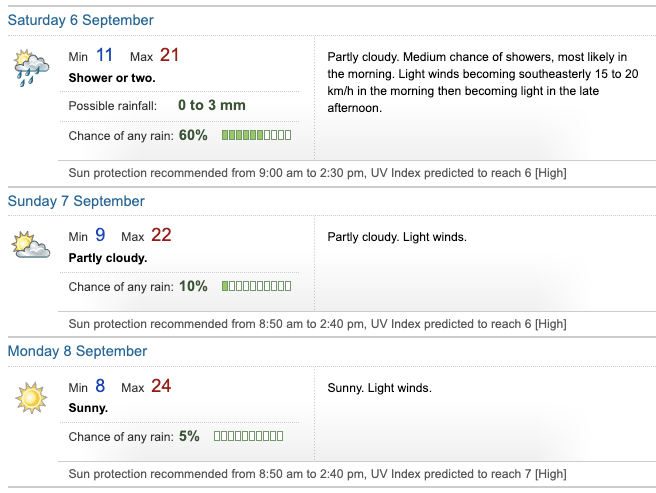Click the Monday 5% rain chance bar
The image size is (656, 493).
click(248, 436)
